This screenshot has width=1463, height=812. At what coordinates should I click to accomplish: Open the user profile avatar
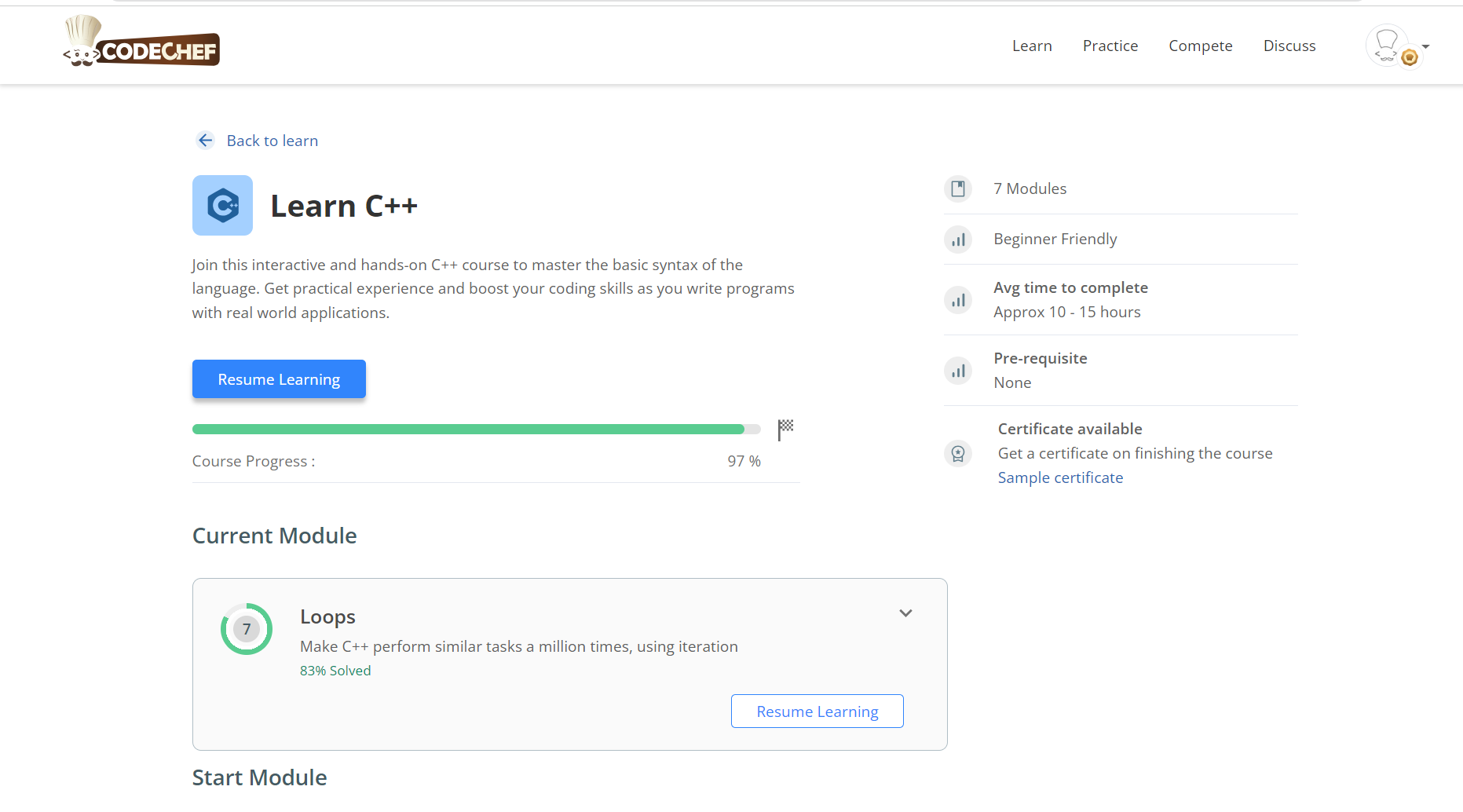(1388, 46)
